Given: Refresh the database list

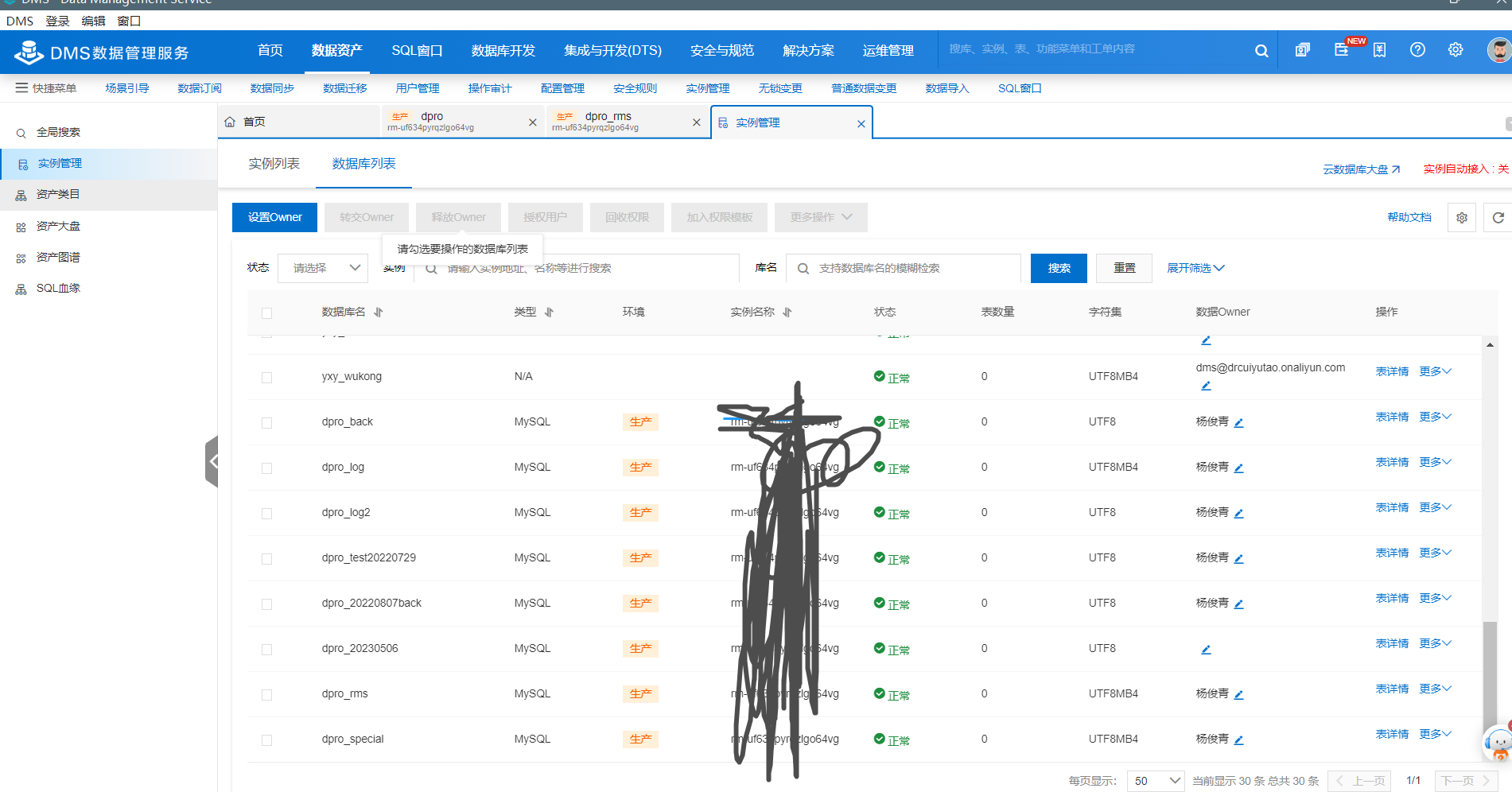Looking at the screenshot, I should click(1498, 217).
